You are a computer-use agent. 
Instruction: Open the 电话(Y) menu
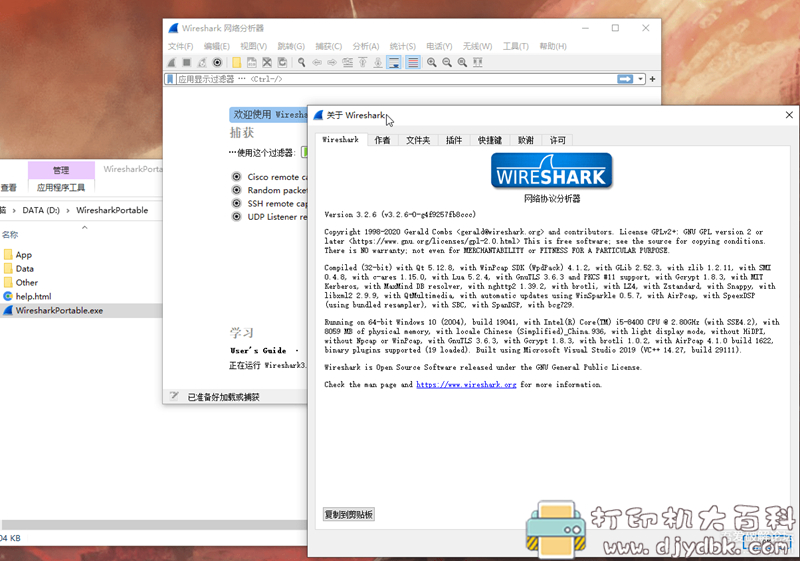(x=439, y=46)
